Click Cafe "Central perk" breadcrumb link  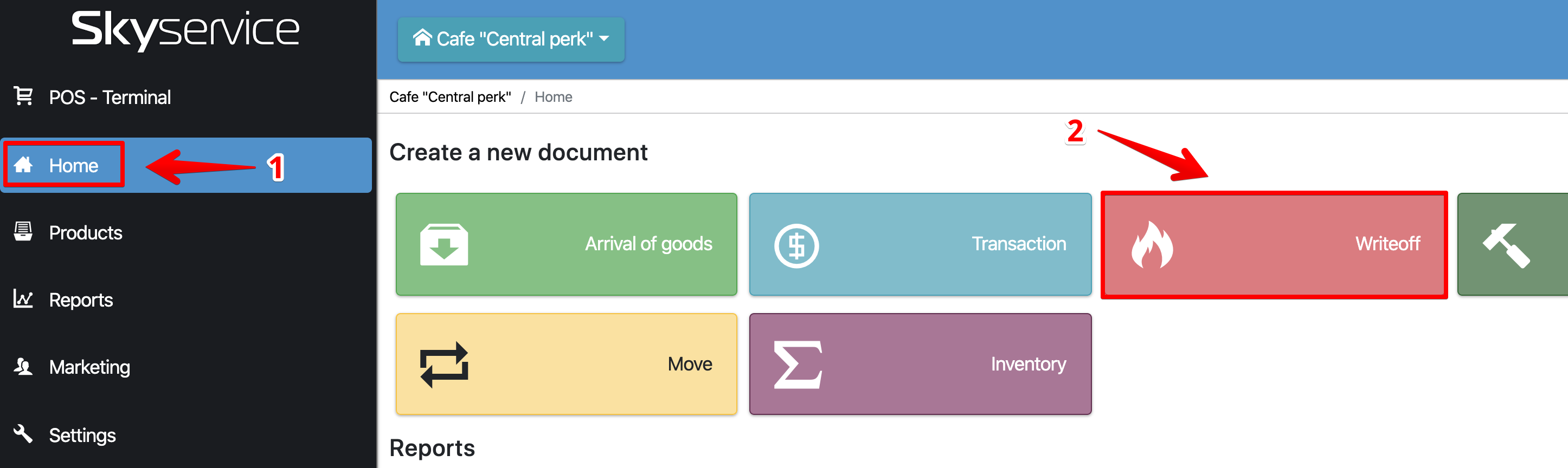[450, 97]
